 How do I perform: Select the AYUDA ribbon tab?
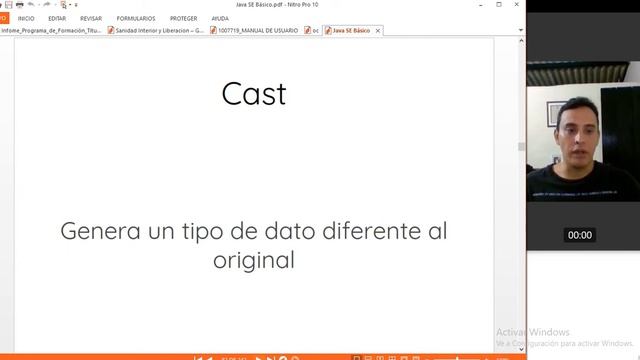[x=220, y=18]
